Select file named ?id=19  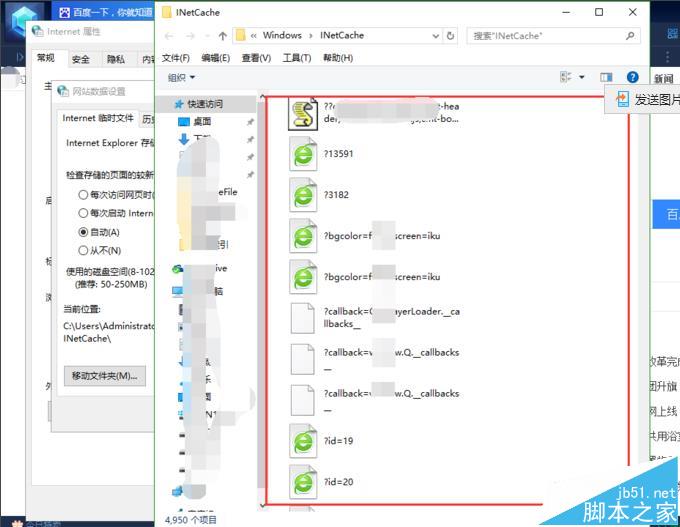(x=338, y=441)
